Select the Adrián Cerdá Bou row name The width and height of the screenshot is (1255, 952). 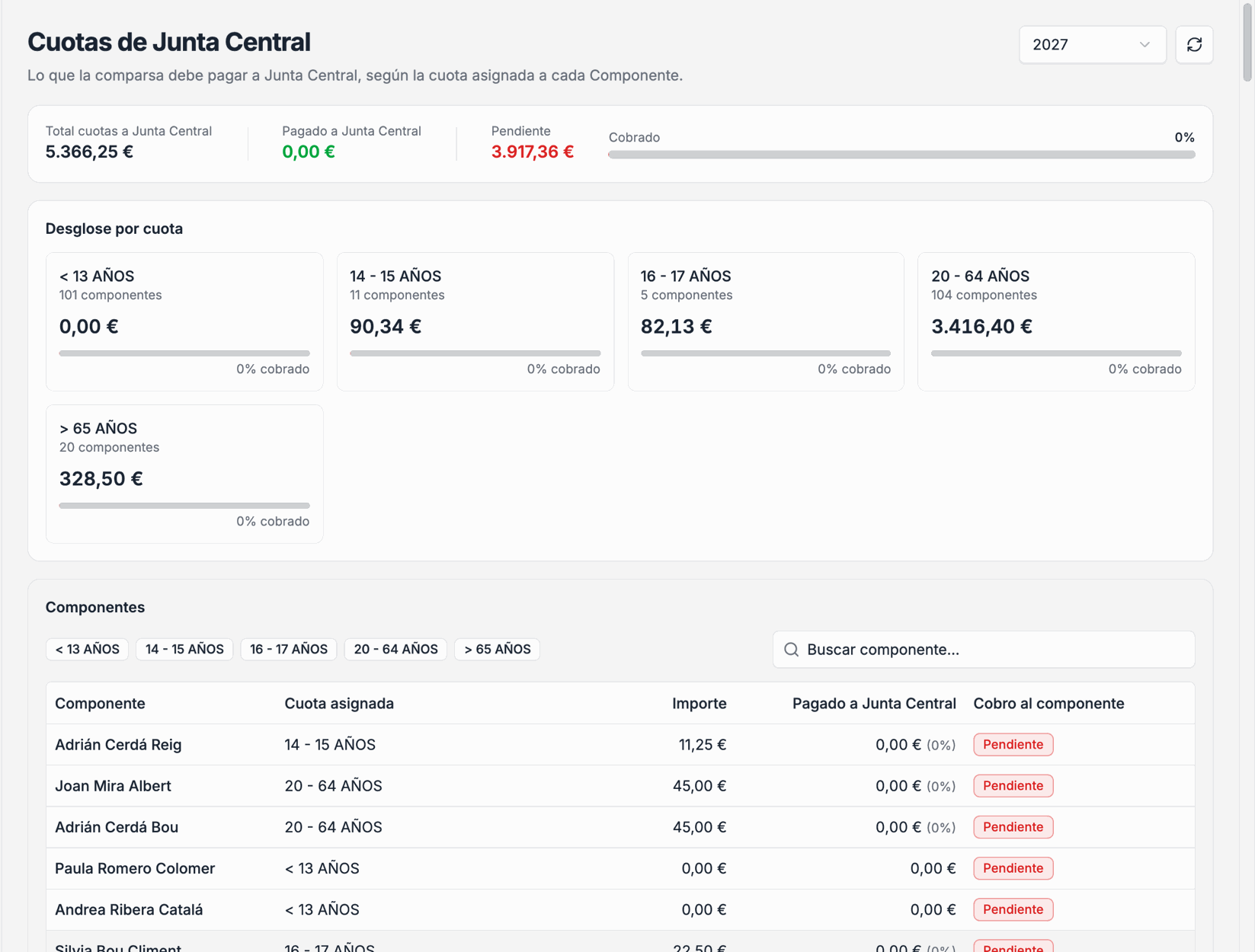tap(117, 827)
